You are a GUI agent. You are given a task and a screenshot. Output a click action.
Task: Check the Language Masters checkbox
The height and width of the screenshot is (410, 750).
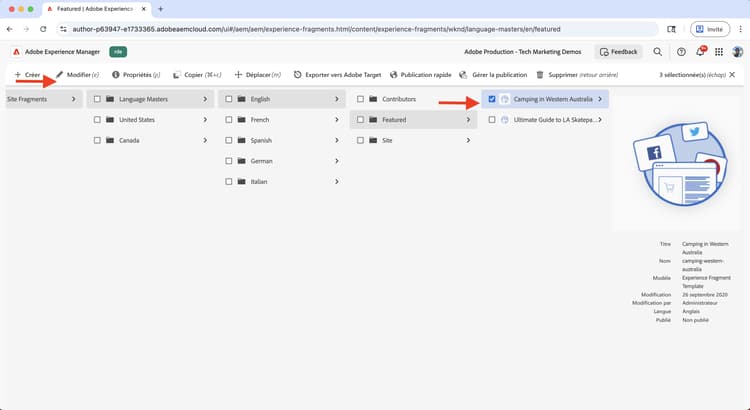[97, 99]
